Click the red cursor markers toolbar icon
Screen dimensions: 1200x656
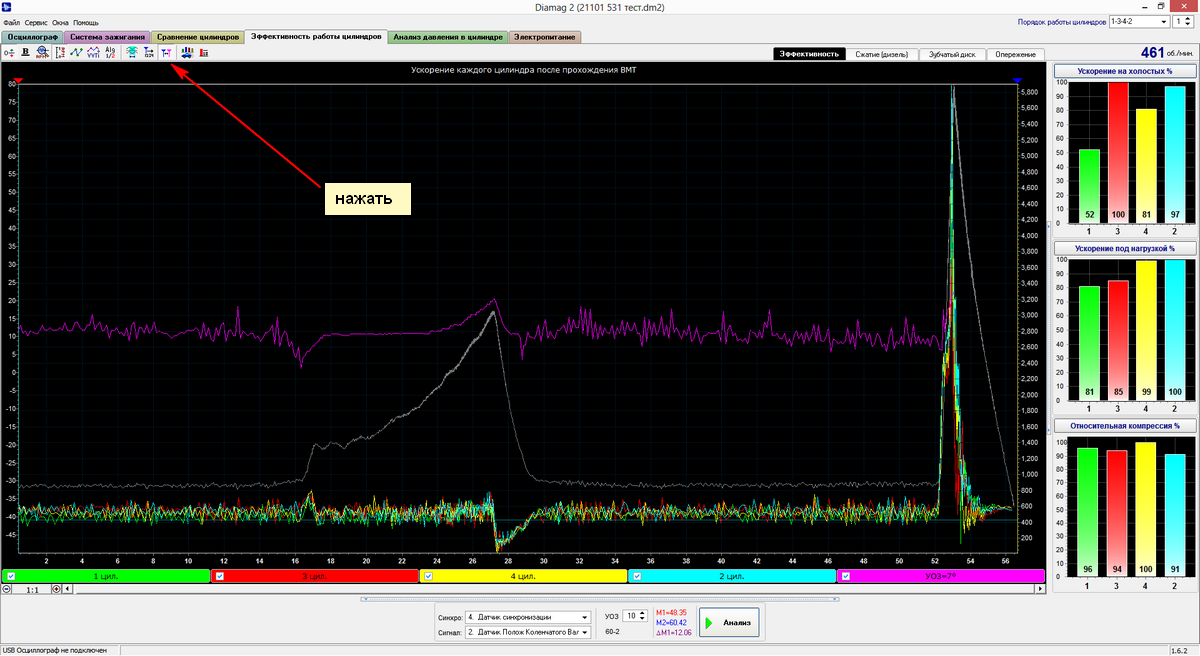click(x=60, y=52)
